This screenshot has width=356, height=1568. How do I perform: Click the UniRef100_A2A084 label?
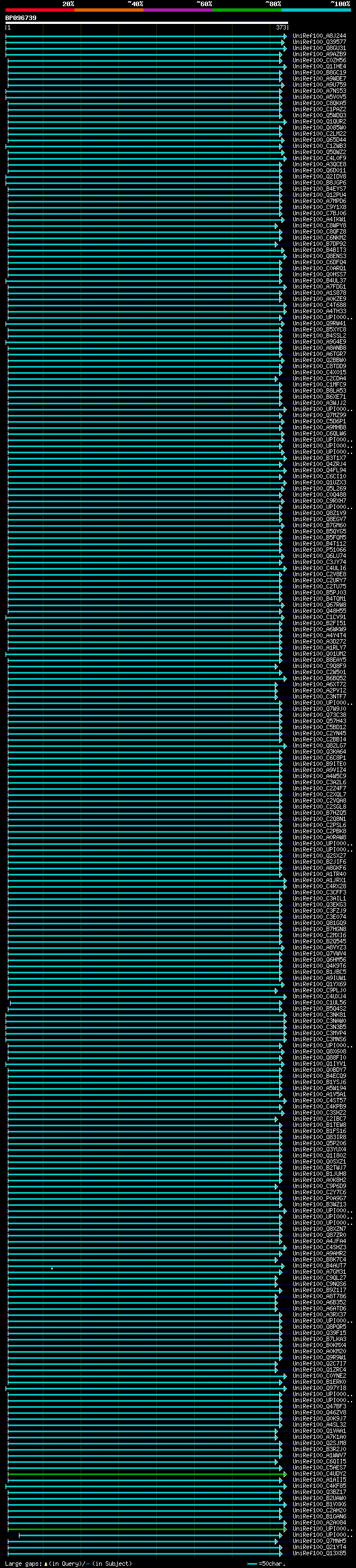(319, 1522)
